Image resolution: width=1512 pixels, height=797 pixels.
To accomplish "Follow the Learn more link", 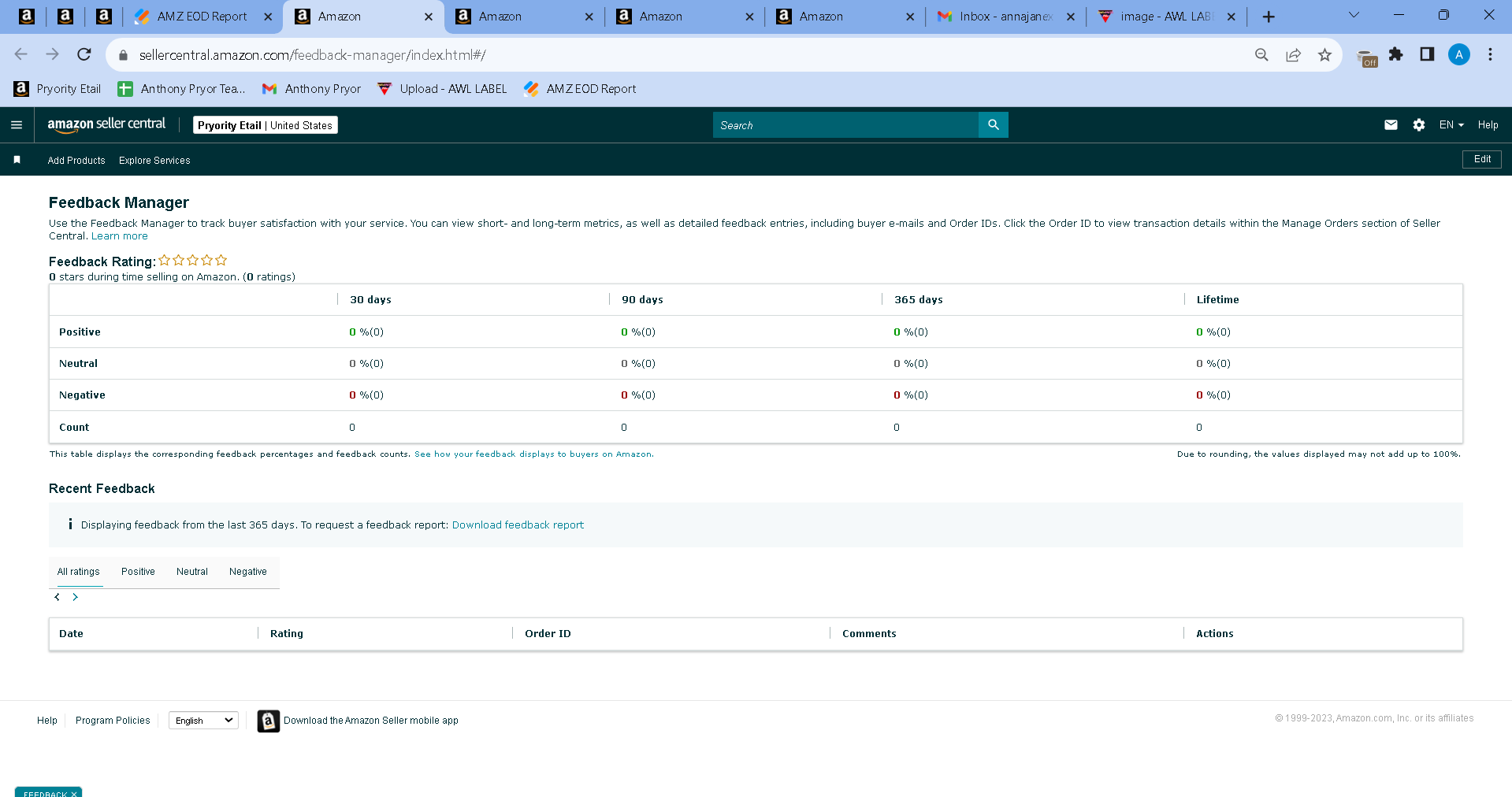I will [x=120, y=236].
